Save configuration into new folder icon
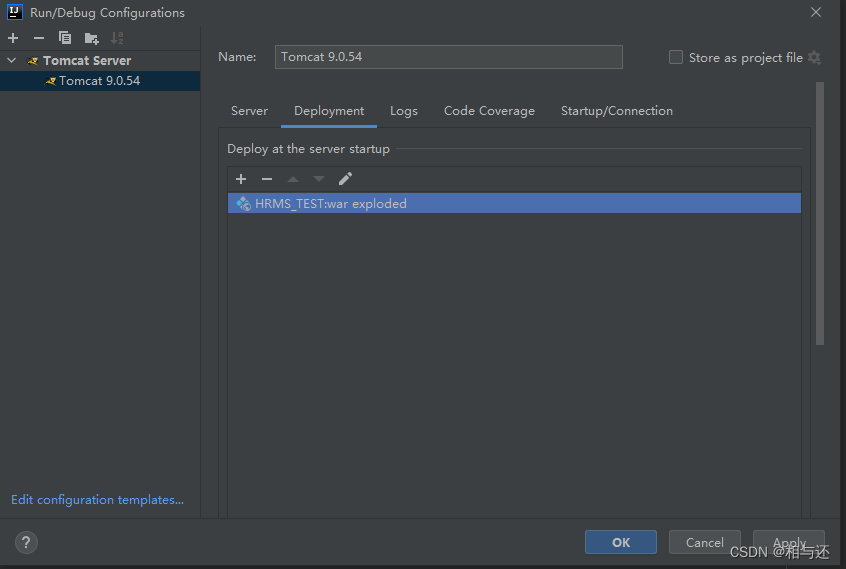 coord(92,38)
